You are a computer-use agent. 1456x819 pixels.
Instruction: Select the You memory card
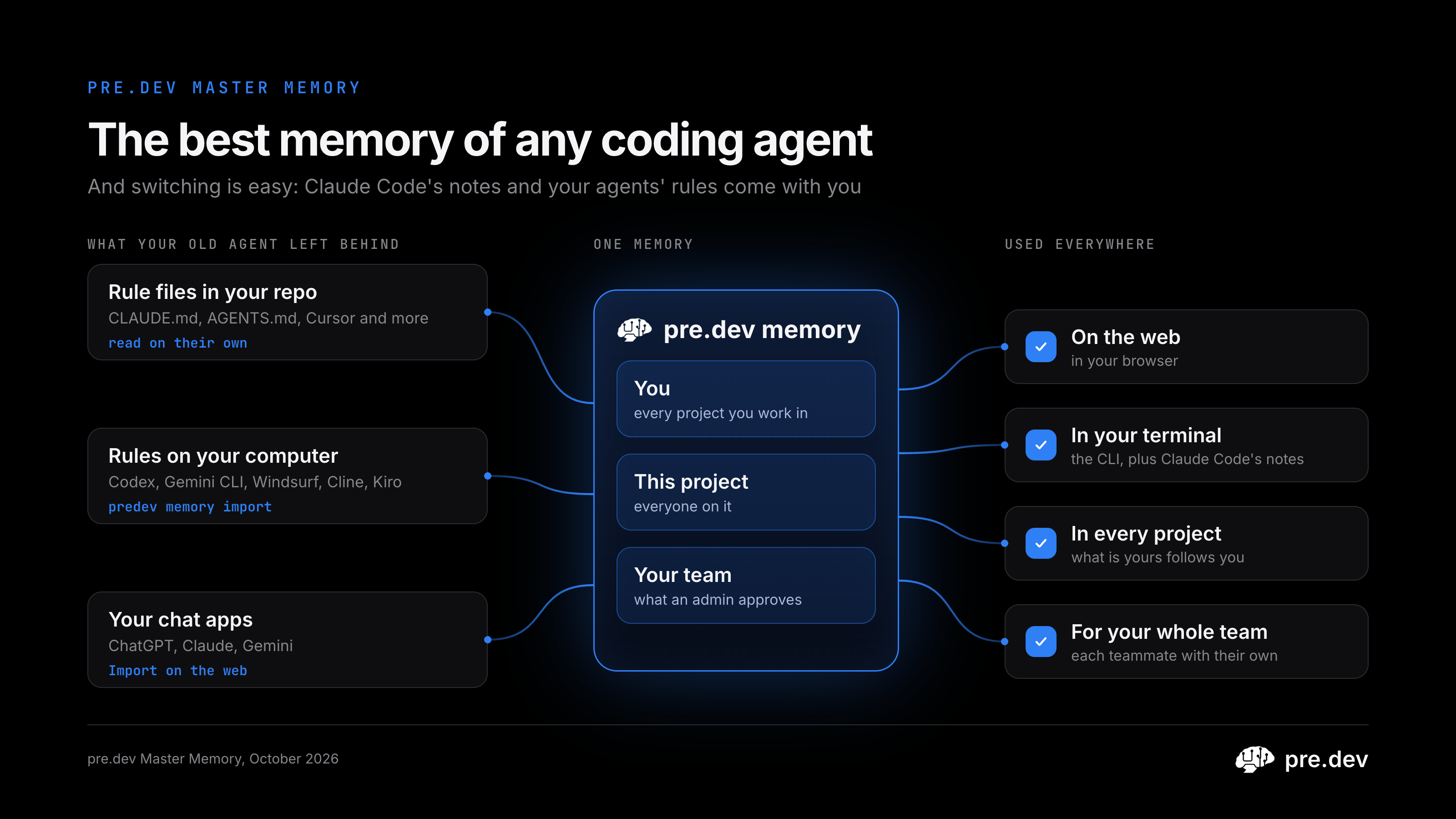pos(746,399)
